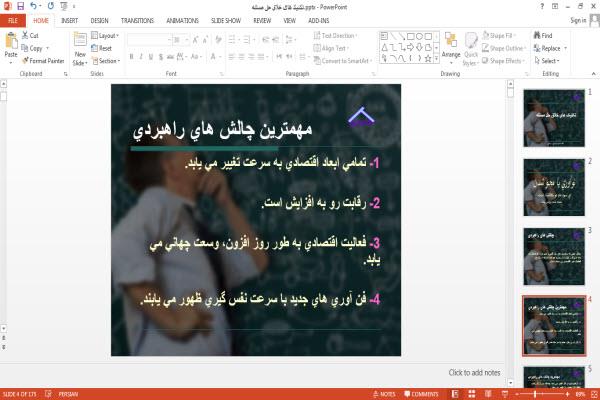Viewport: 600px width, 400px height.
Task: Increase the font size
Action: 195,40
